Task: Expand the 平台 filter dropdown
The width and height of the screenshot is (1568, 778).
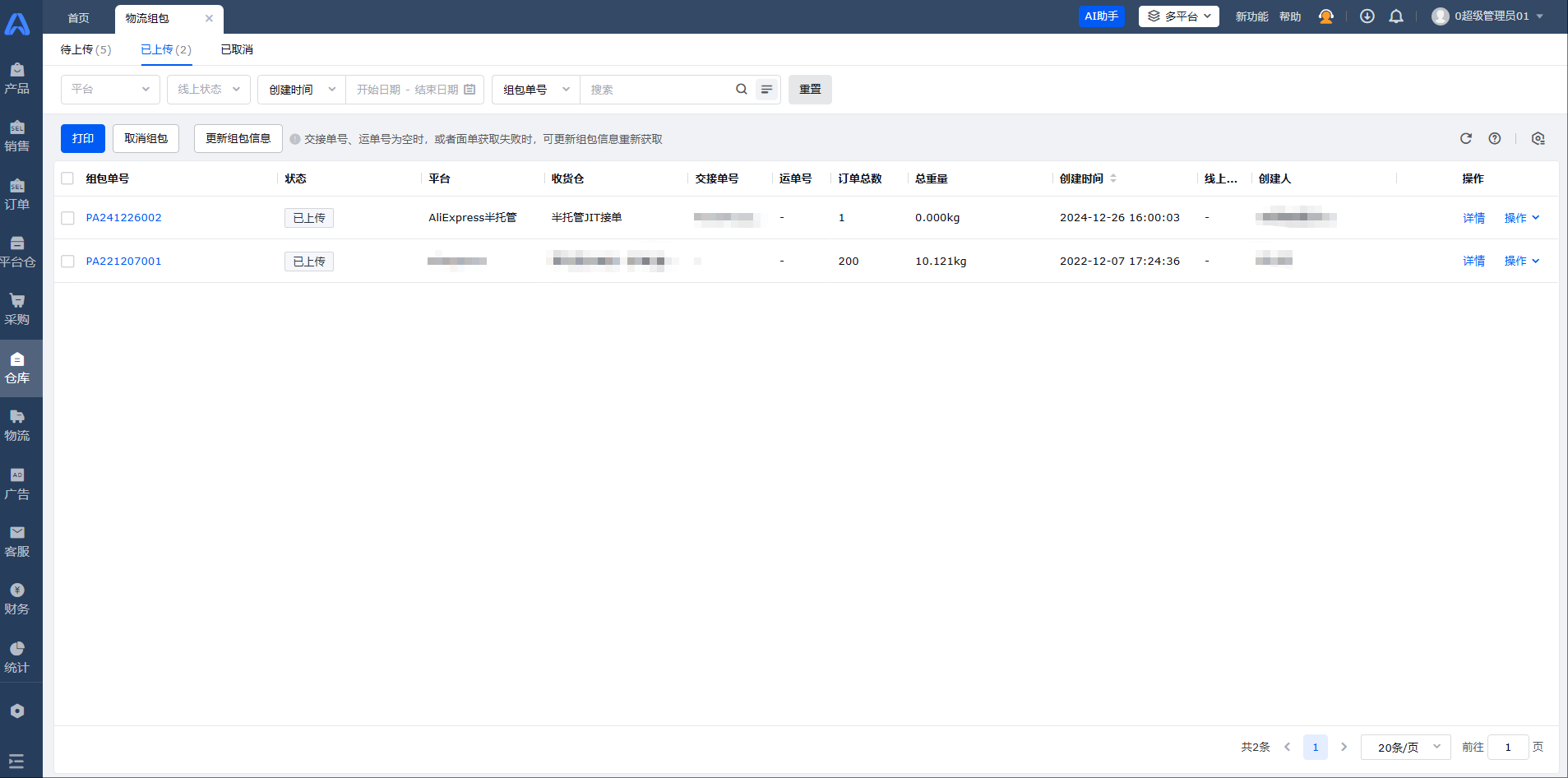Action: point(110,89)
